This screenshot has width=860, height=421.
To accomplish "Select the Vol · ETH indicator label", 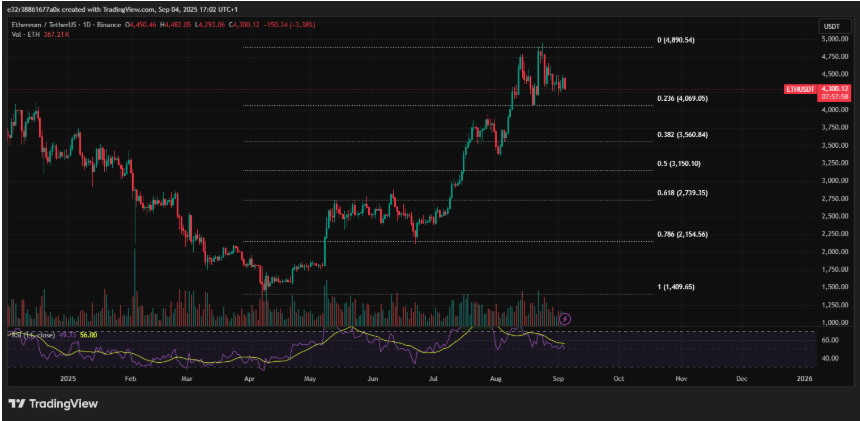I will click(x=24, y=34).
